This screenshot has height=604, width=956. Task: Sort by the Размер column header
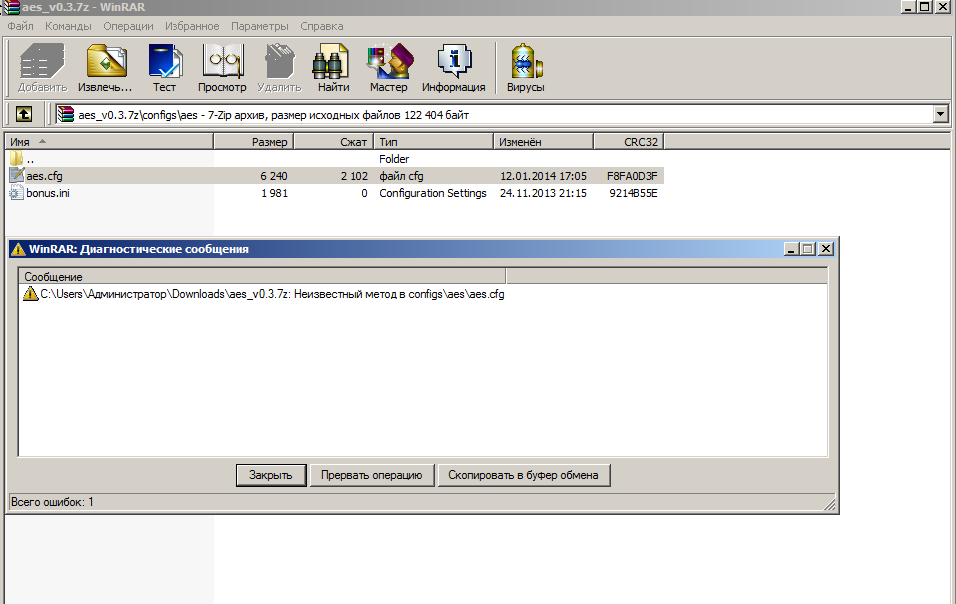254,141
